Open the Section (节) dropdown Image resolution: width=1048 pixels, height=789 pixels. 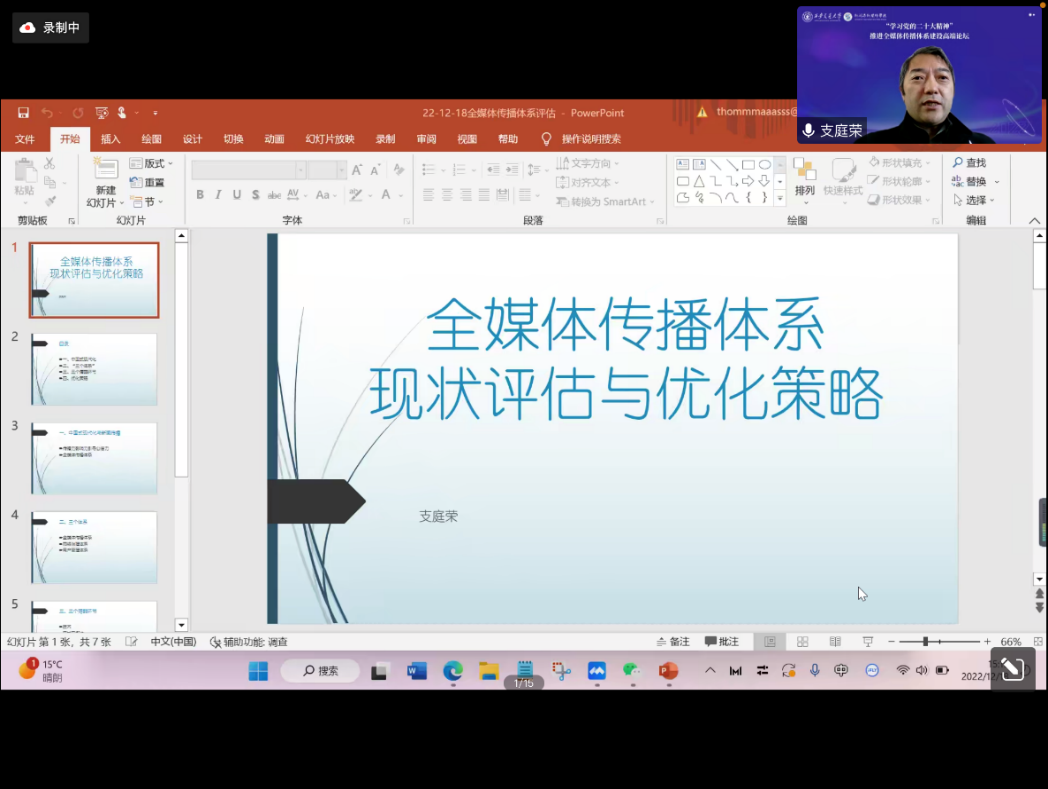[x=160, y=202]
